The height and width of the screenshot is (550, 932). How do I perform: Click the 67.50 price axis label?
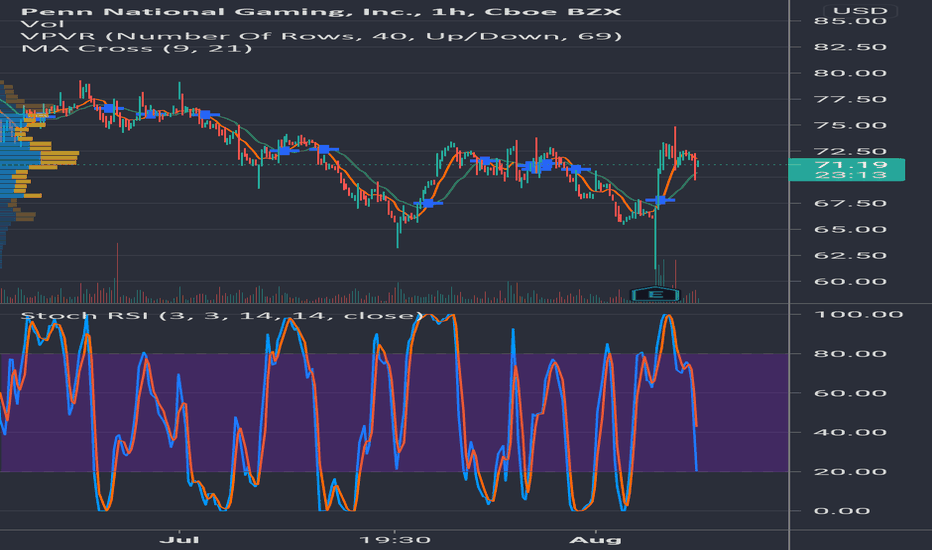(850, 203)
